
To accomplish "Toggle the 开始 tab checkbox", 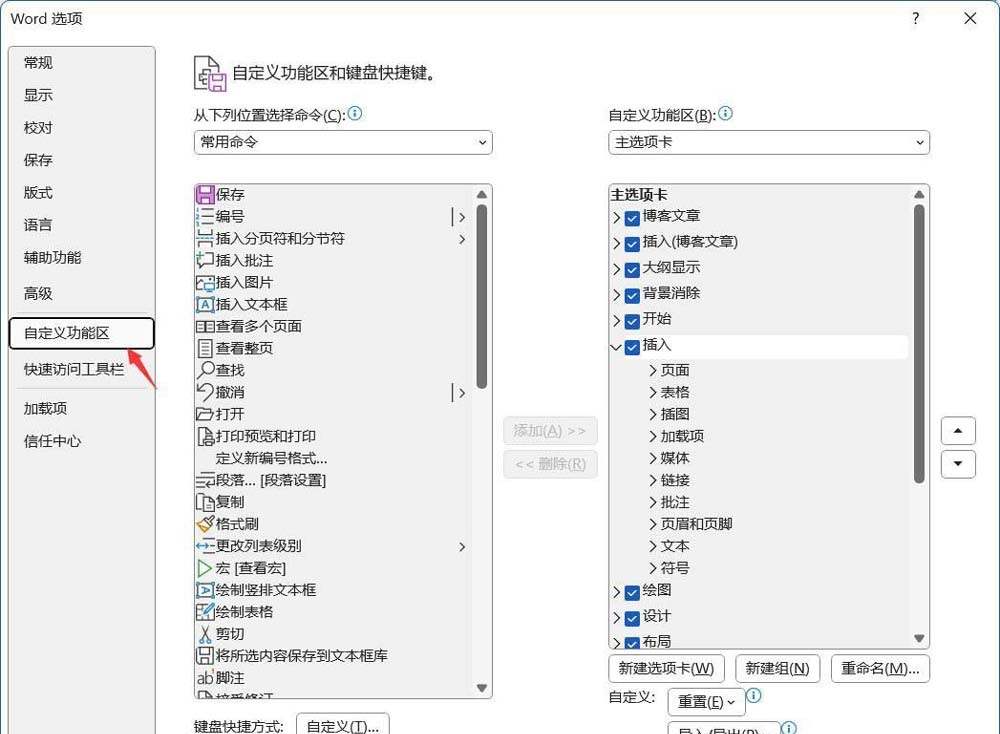I will 632,321.
